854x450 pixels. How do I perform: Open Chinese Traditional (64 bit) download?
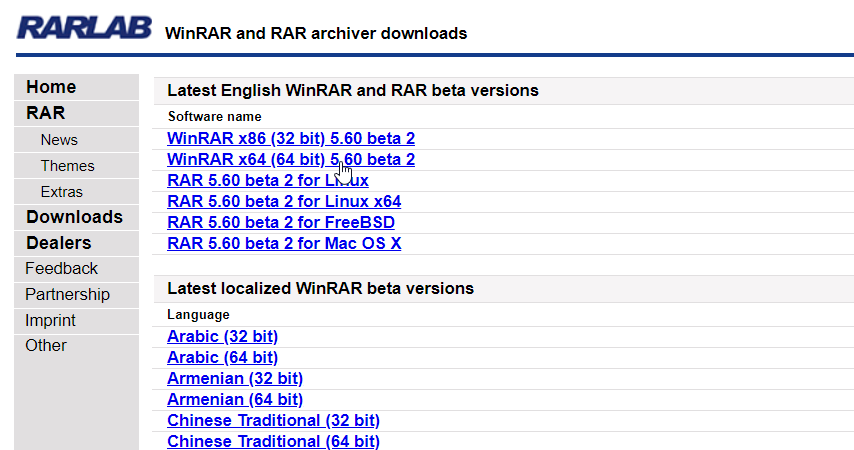(273, 441)
